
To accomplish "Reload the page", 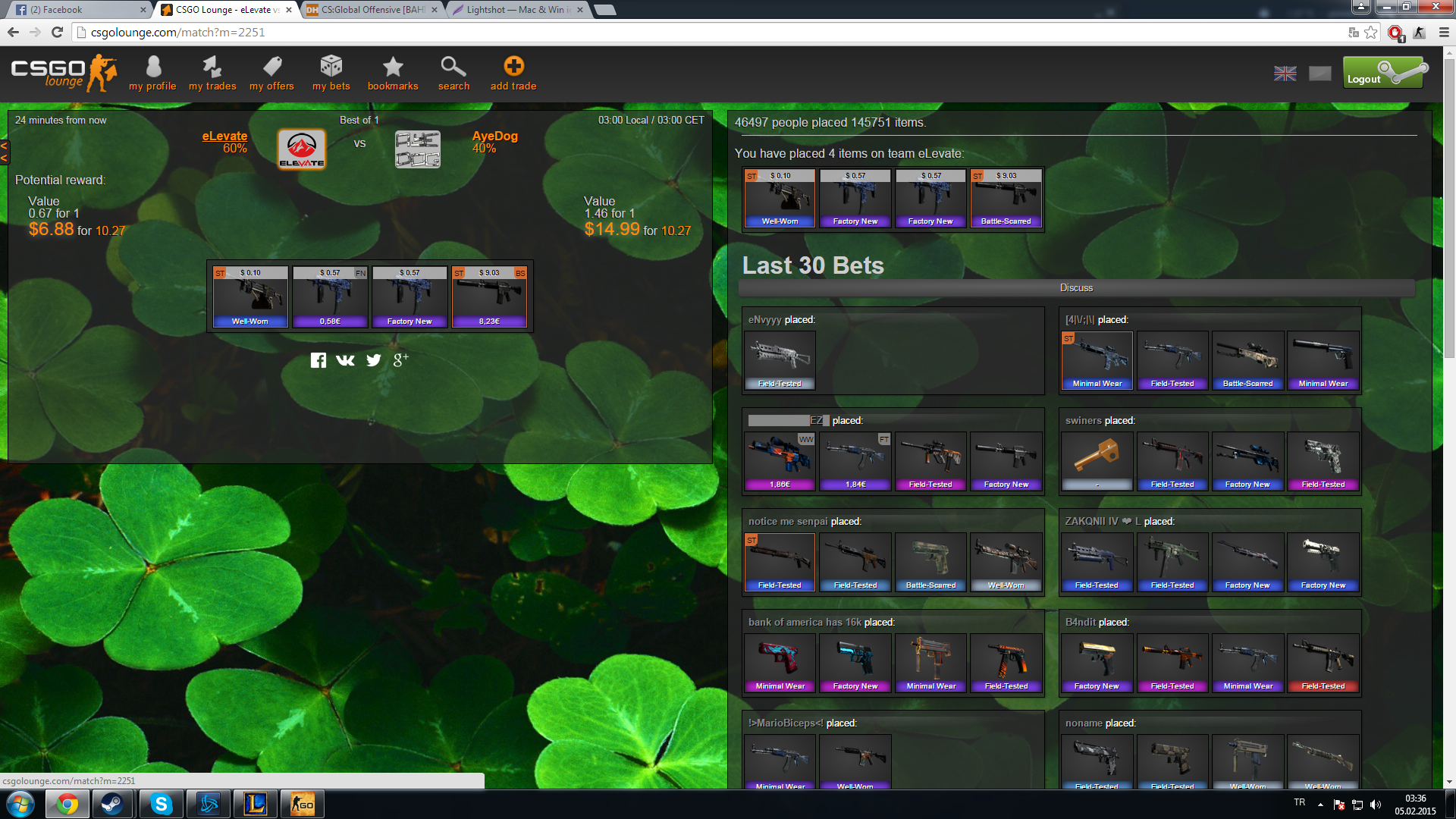I will tap(57, 32).
